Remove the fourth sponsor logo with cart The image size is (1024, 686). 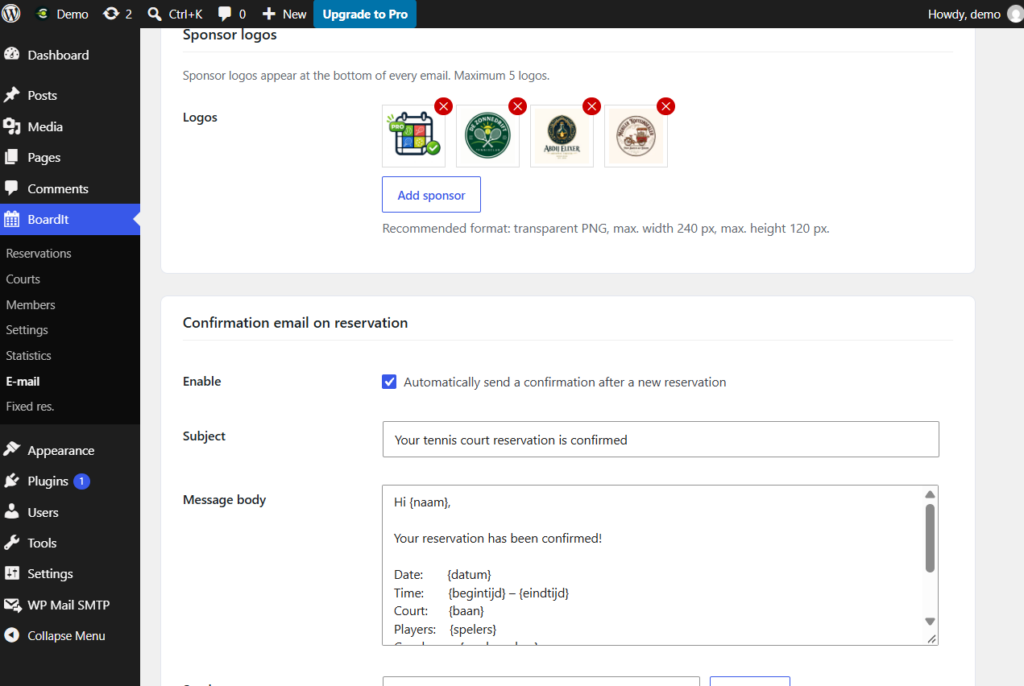[665, 106]
